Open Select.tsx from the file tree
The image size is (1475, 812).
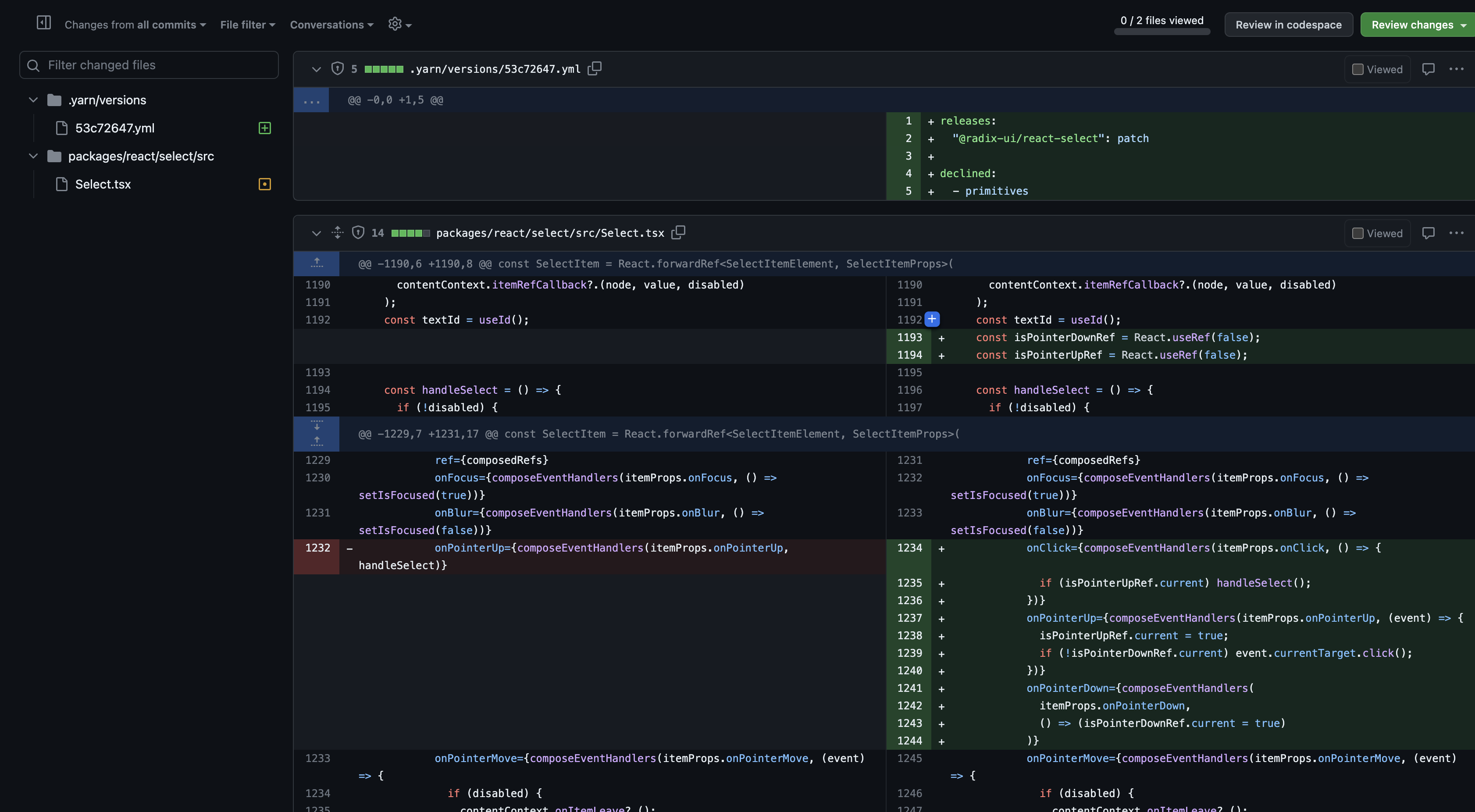[x=103, y=184]
